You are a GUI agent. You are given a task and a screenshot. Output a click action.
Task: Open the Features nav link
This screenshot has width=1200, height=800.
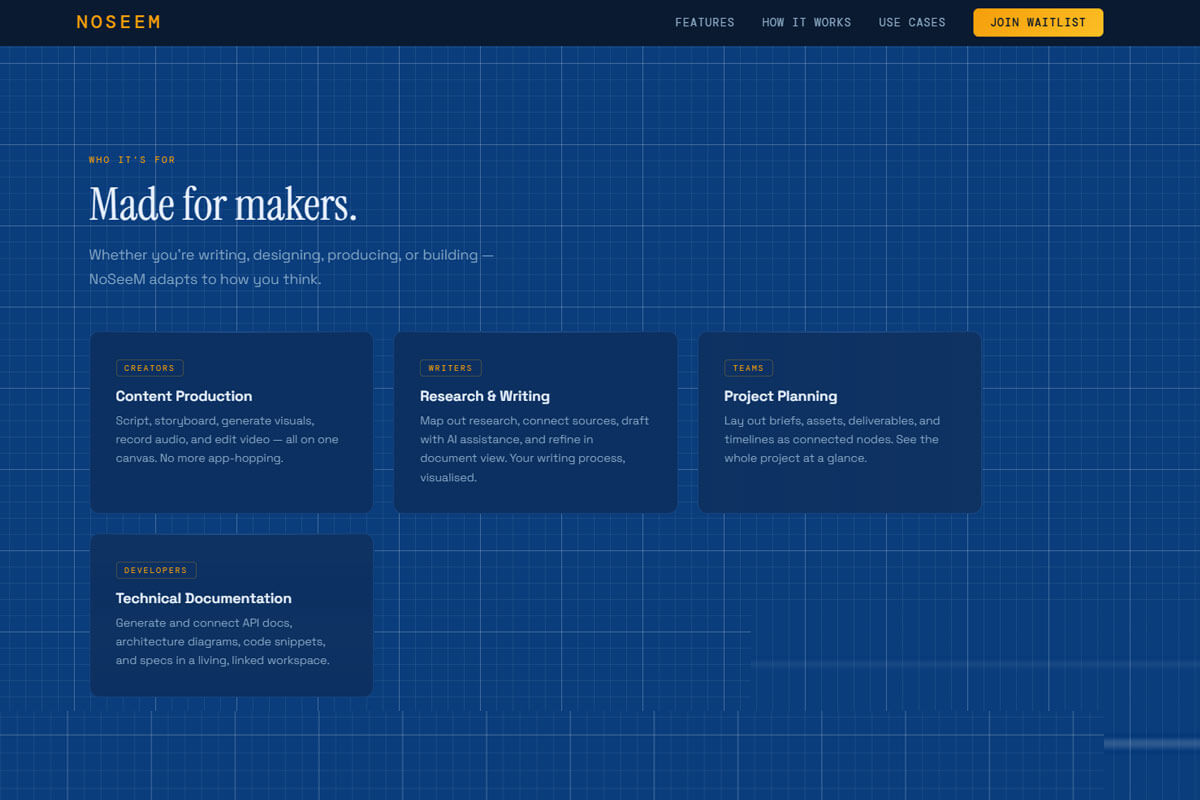pyautogui.click(x=704, y=22)
